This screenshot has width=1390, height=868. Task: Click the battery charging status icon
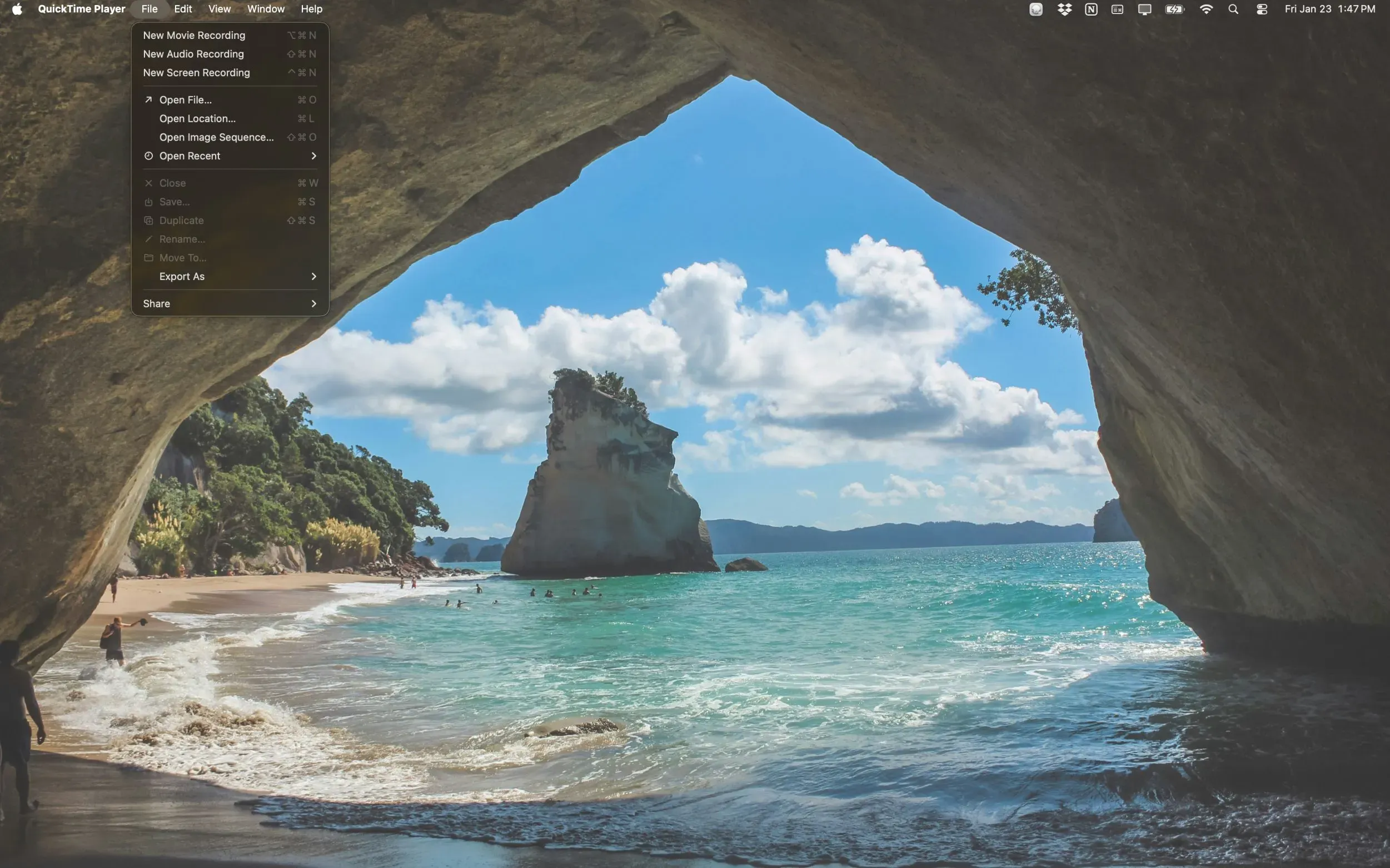[1174, 8]
